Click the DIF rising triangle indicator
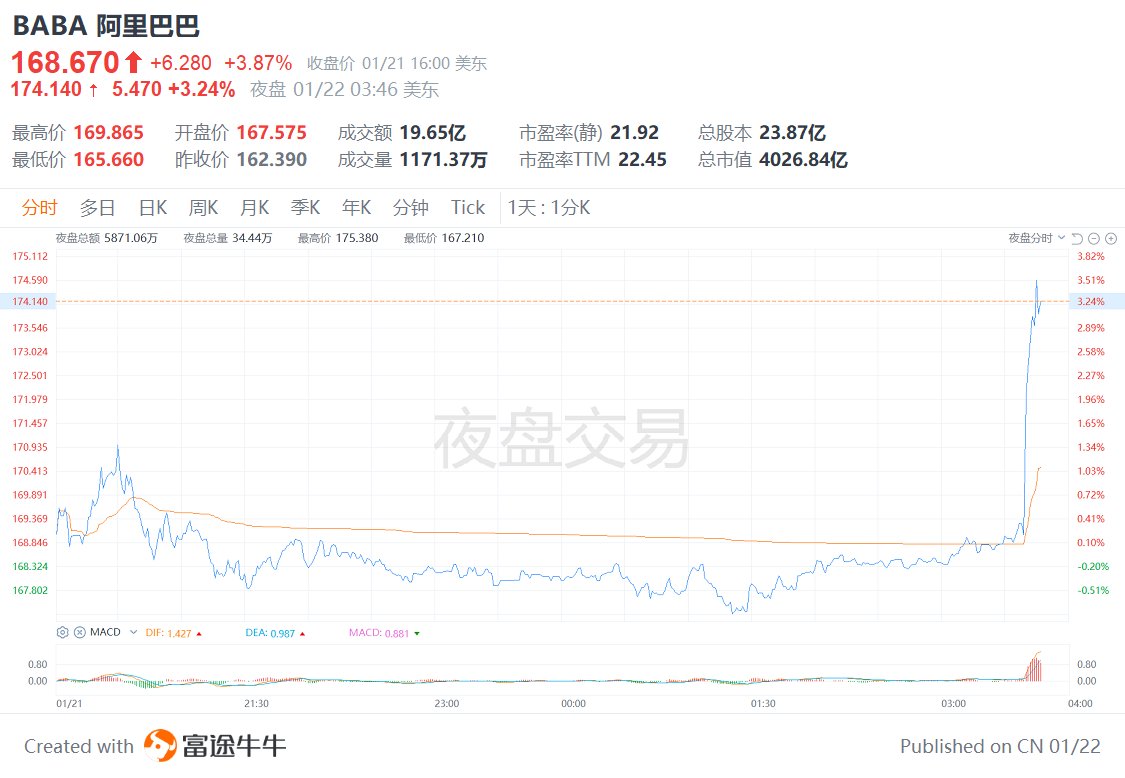This screenshot has height=778, width=1125. (198, 632)
